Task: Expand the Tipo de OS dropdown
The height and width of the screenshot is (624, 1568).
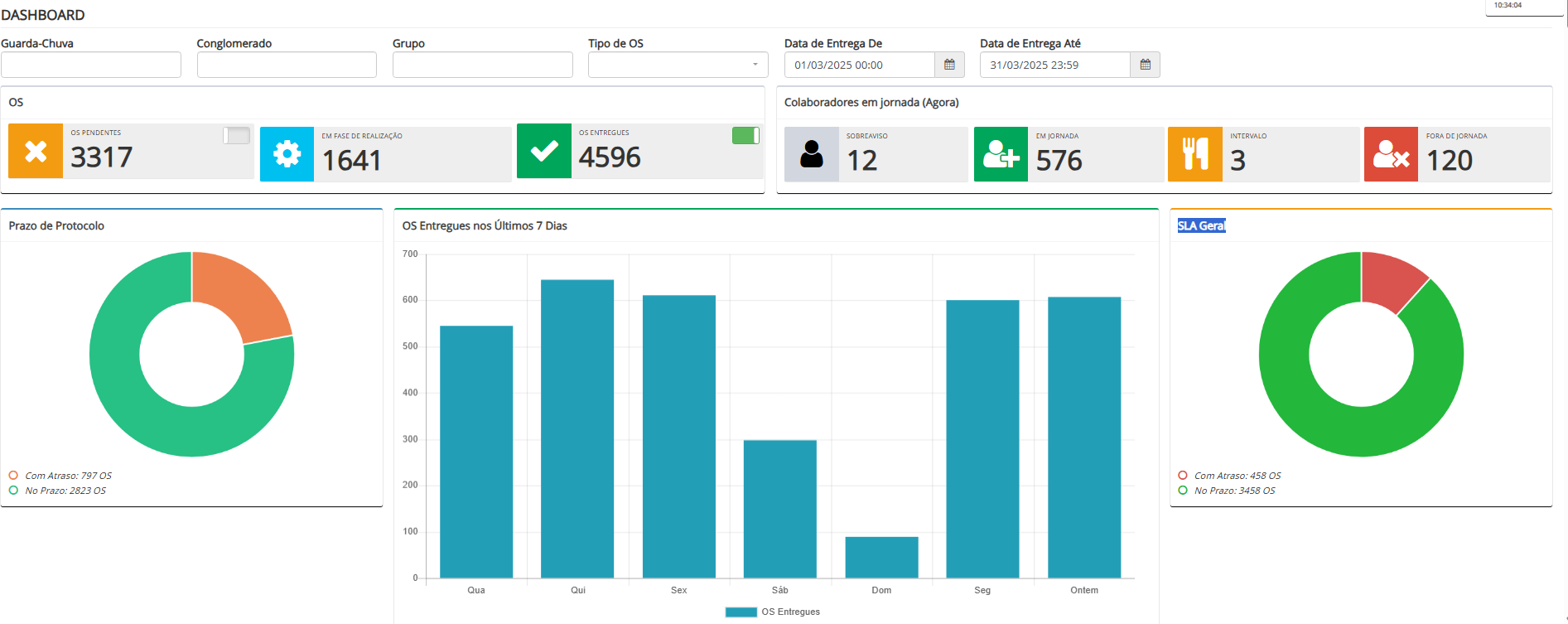Action: (678, 65)
